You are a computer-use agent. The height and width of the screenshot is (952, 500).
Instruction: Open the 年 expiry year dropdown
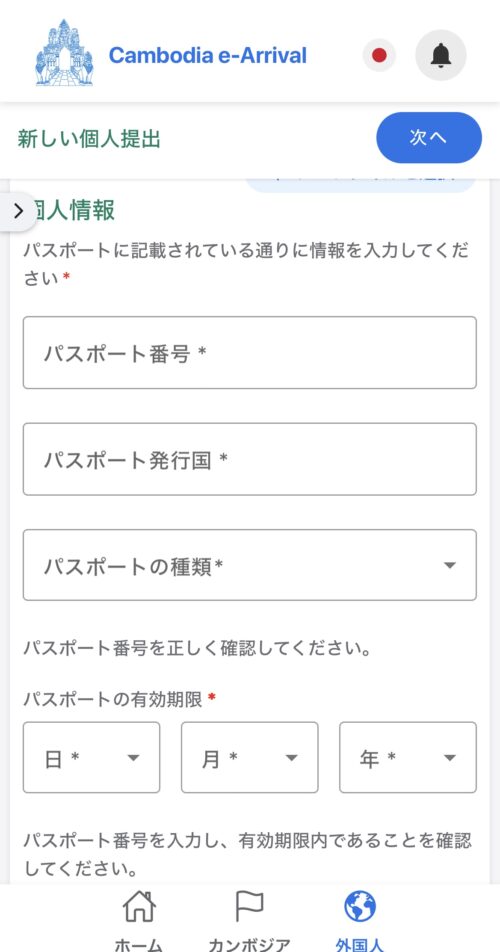click(x=408, y=758)
